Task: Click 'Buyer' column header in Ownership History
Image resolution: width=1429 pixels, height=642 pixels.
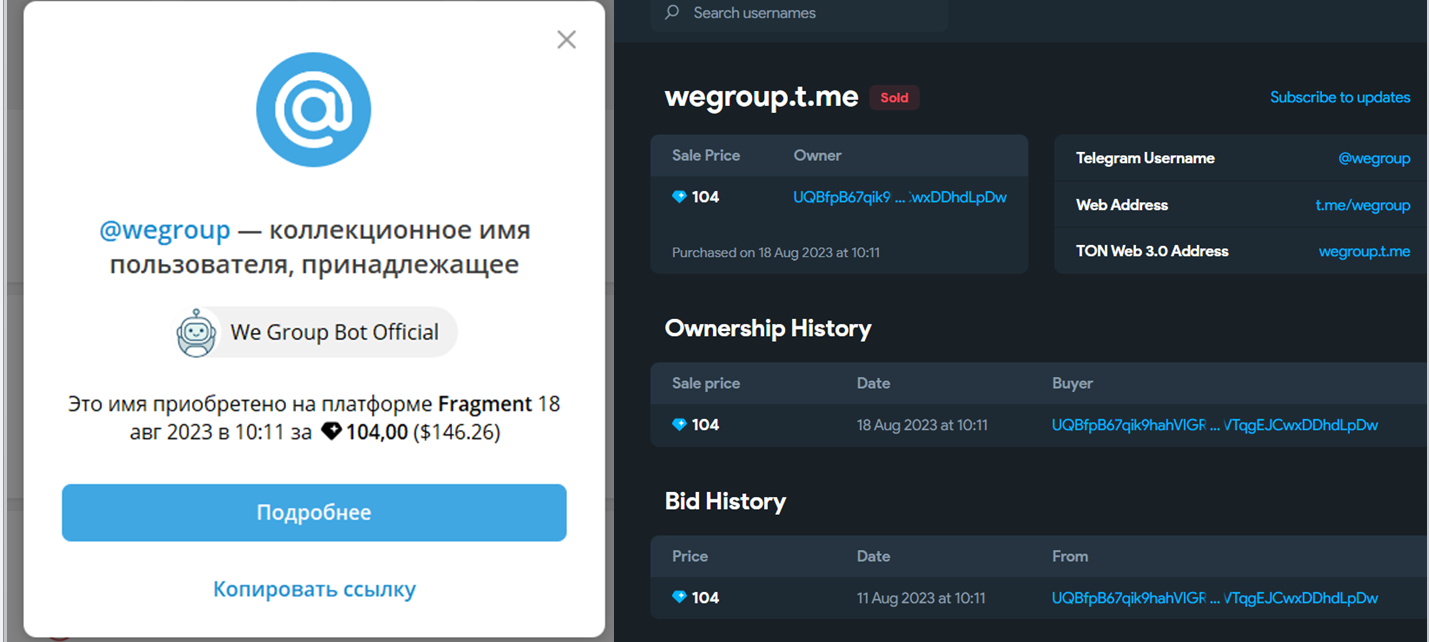Action: [1073, 383]
